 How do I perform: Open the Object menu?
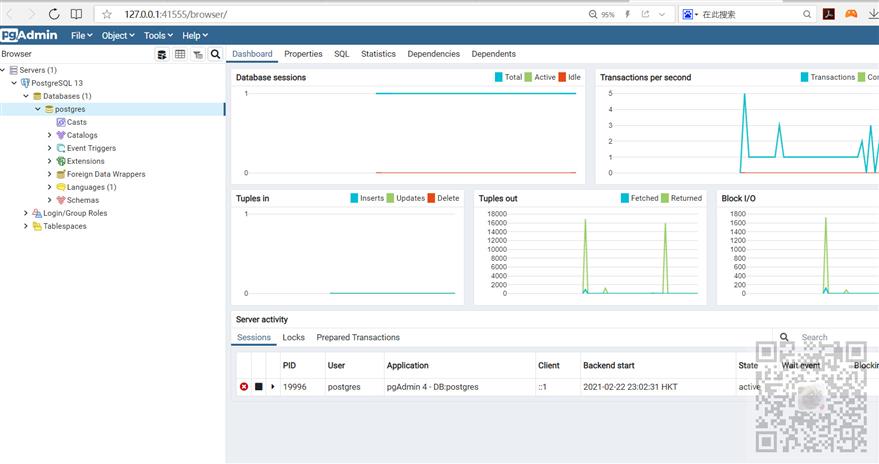click(x=118, y=35)
